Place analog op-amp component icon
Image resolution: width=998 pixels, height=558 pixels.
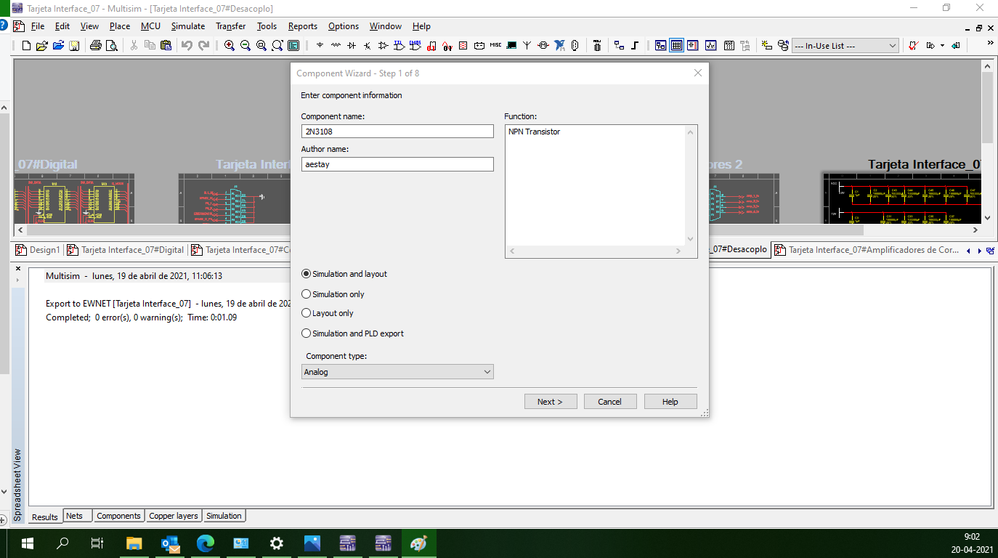tap(383, 45)
